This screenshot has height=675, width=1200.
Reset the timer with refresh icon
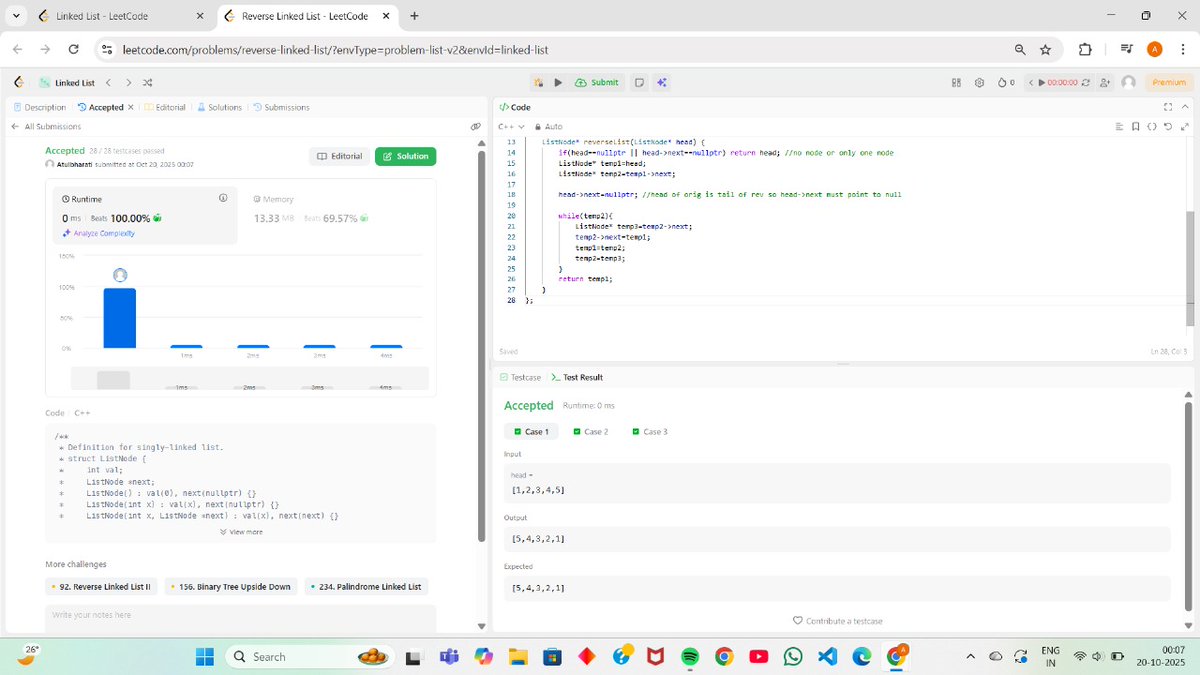coord(1087,82)
